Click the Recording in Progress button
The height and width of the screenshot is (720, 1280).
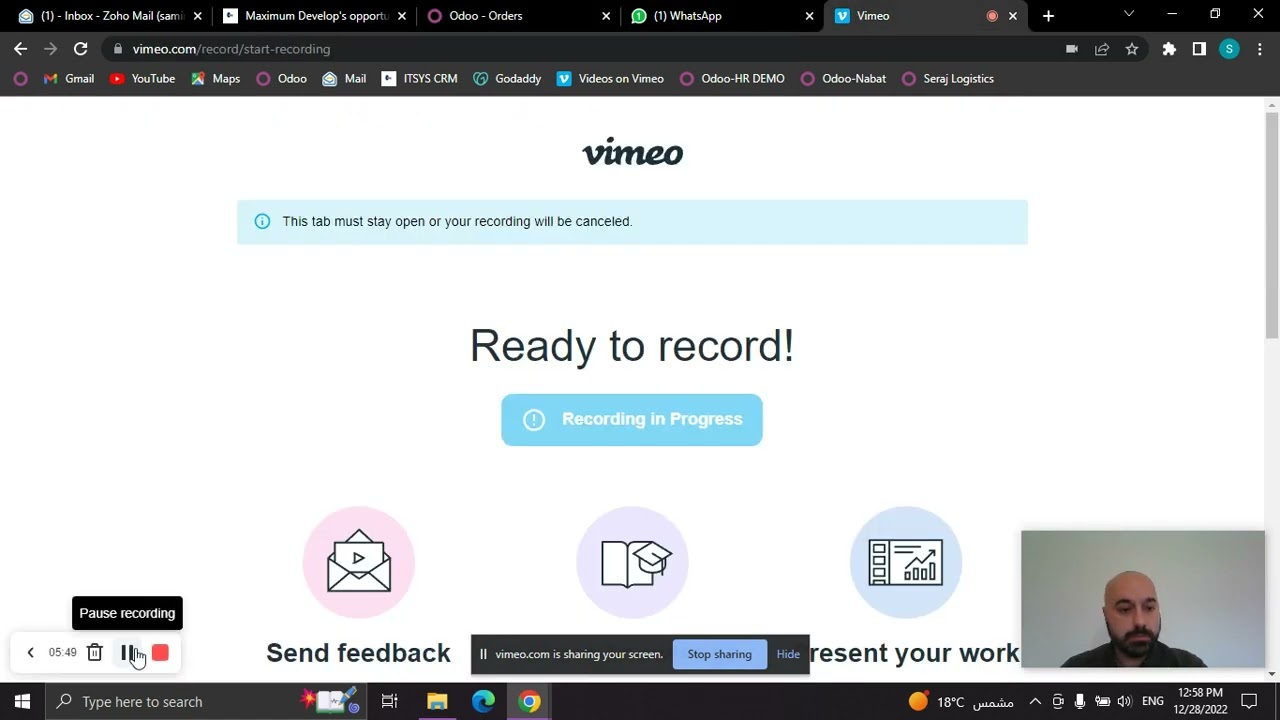(632, 420)
